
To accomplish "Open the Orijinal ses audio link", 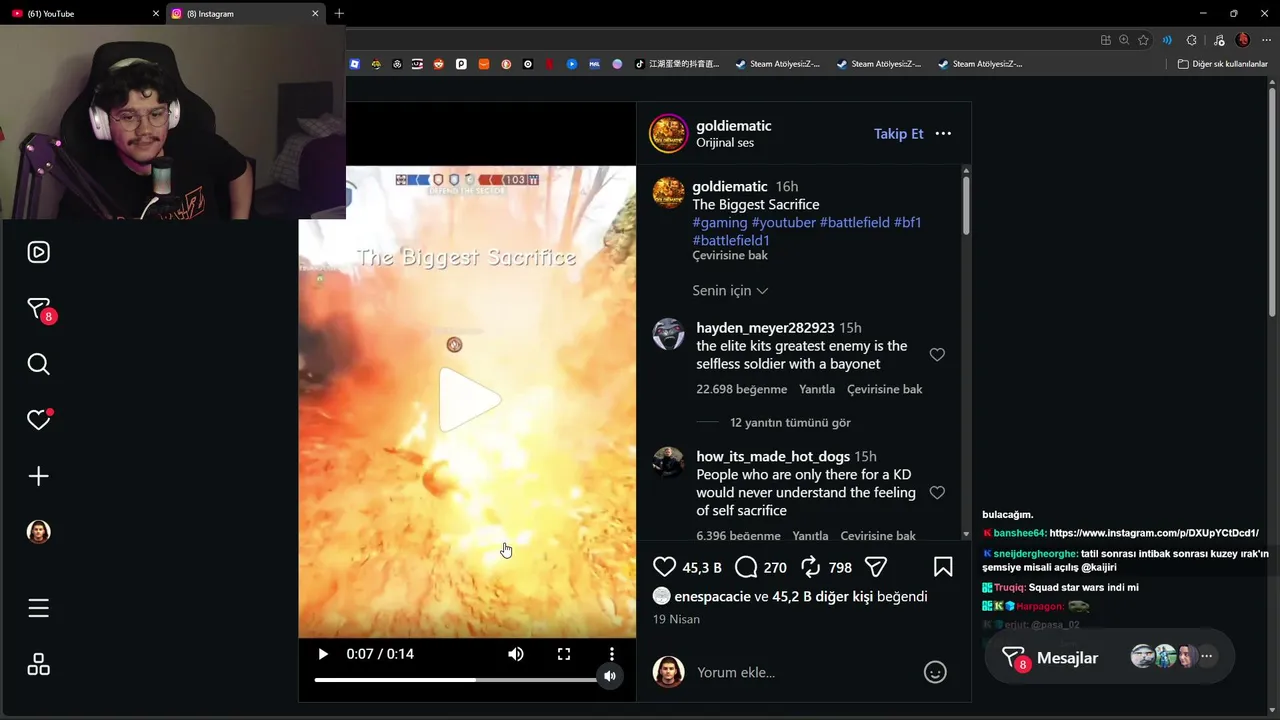I will coord(725,143).
